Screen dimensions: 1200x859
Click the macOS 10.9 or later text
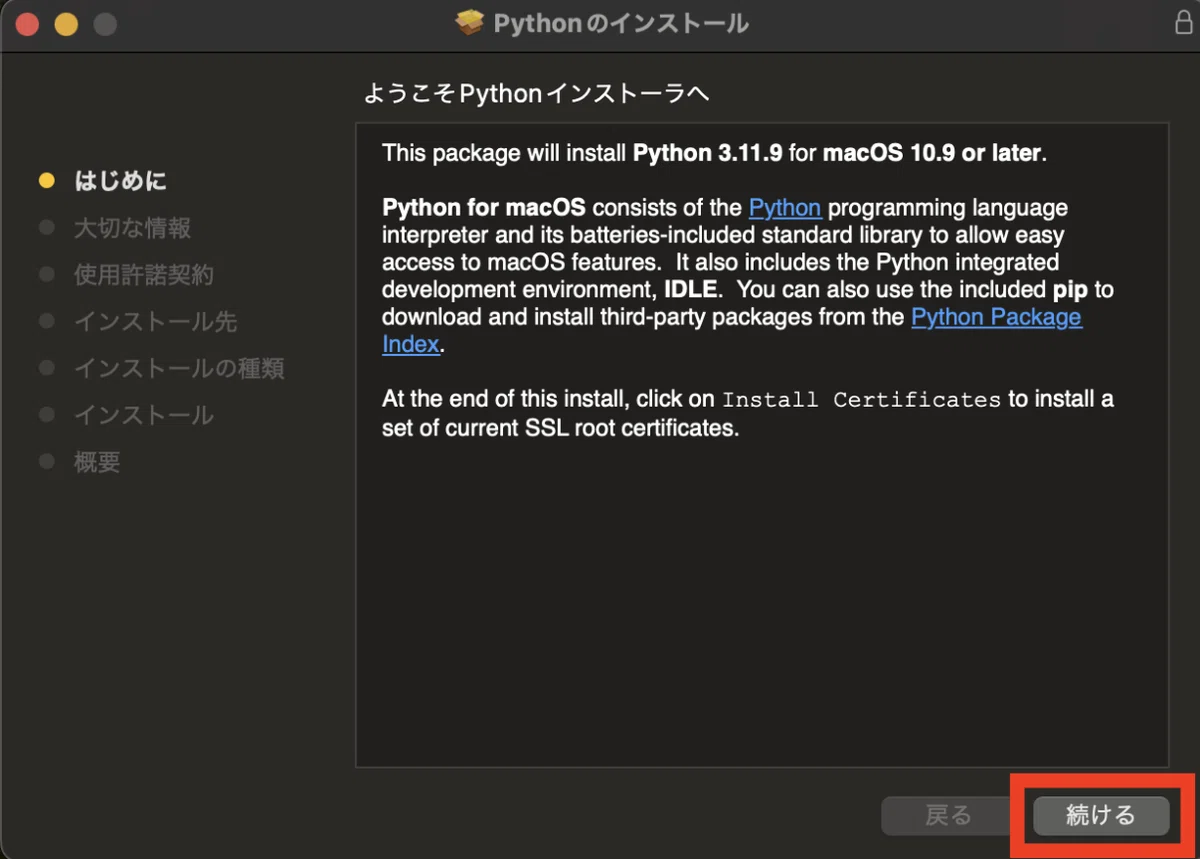pos(932,154)
